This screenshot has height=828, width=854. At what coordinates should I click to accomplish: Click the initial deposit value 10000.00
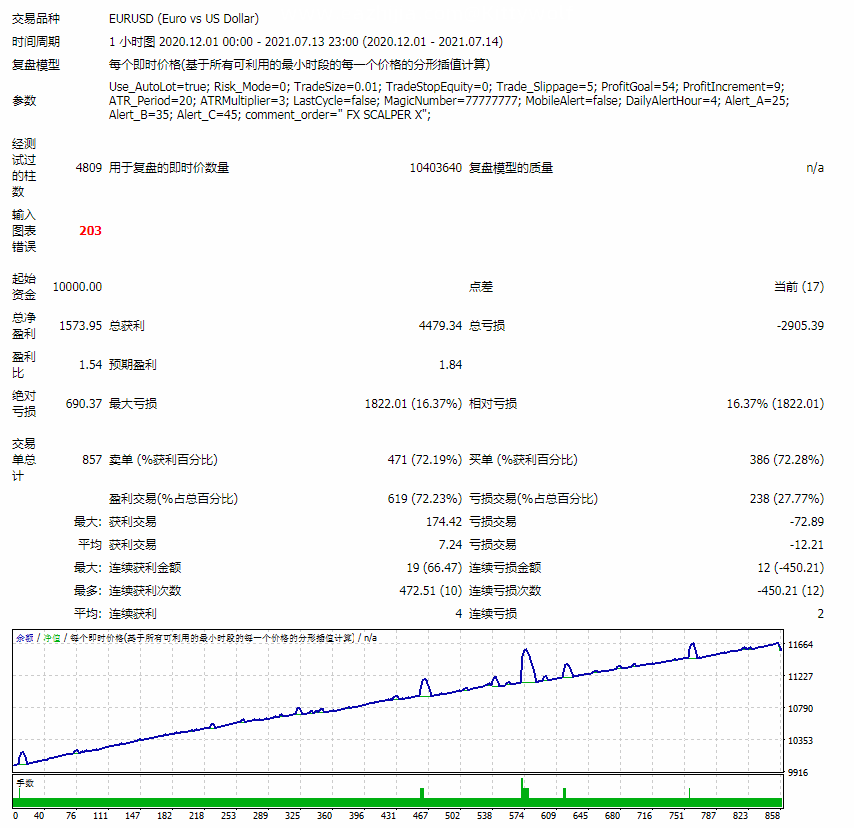tap(77, 287)
